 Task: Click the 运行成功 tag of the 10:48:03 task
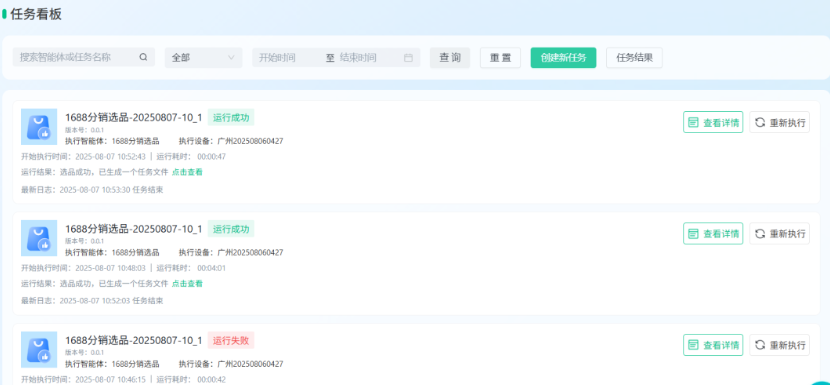pyautogui.click(x=231, y=229)
